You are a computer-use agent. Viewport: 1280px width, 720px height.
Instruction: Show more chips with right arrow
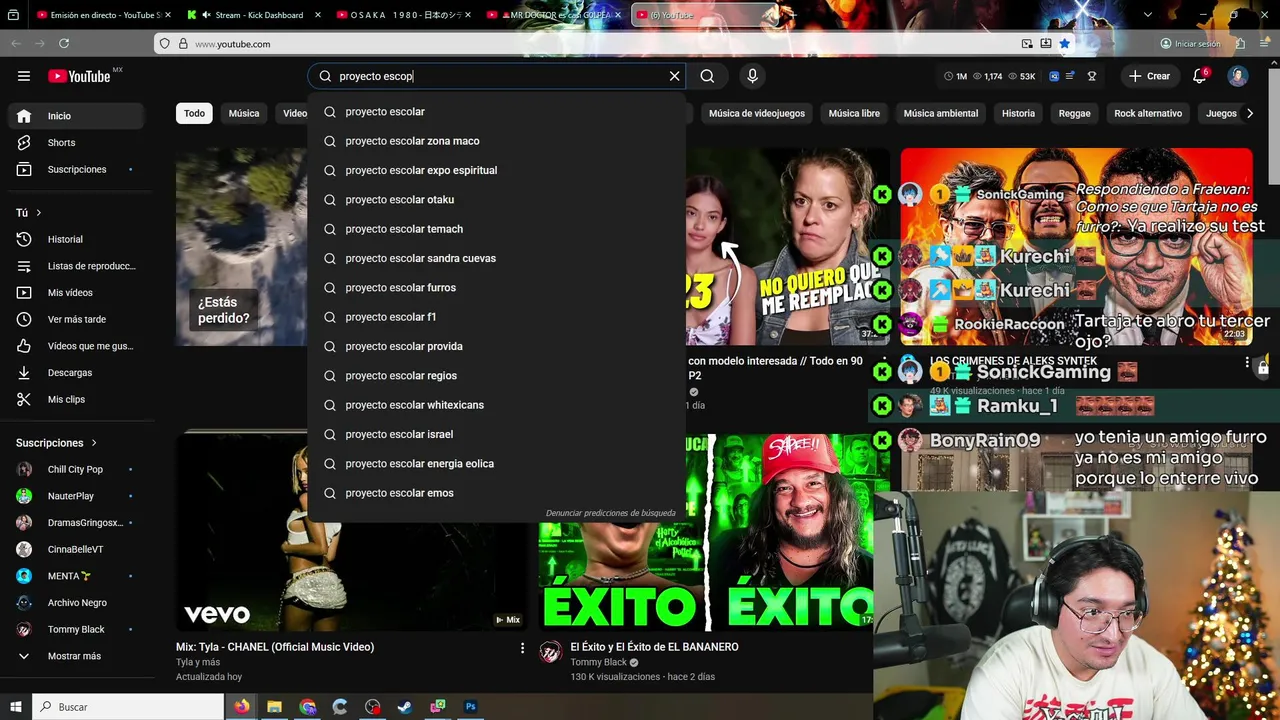[1249, 113]
